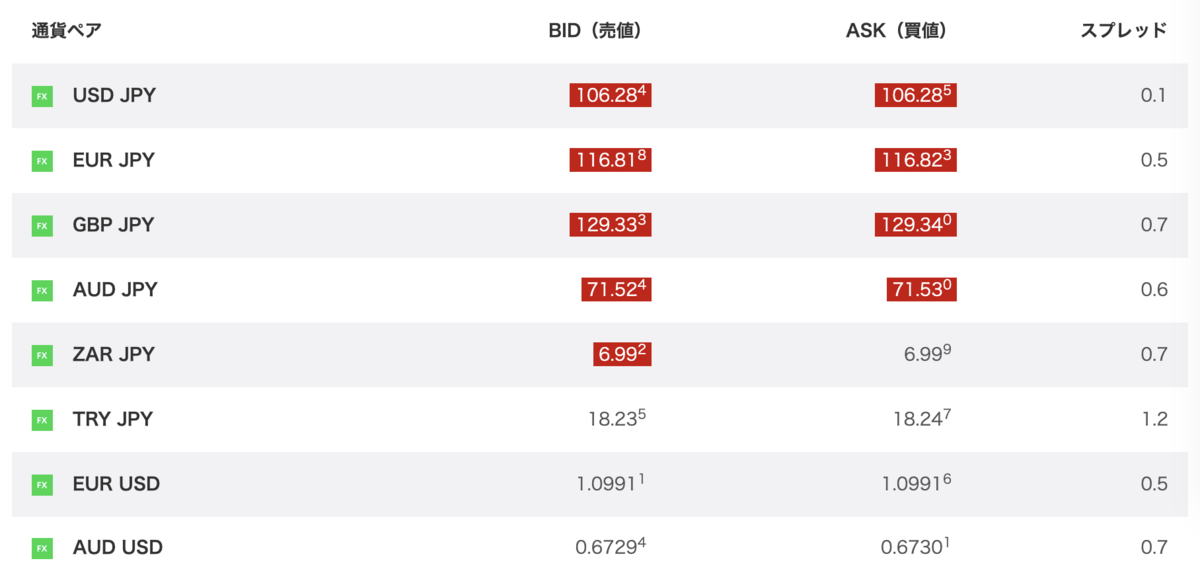Click the GBP JPY ask price 129.34
The height and width of the screenshot is (575, 1200).
click(x=916, y=224)
